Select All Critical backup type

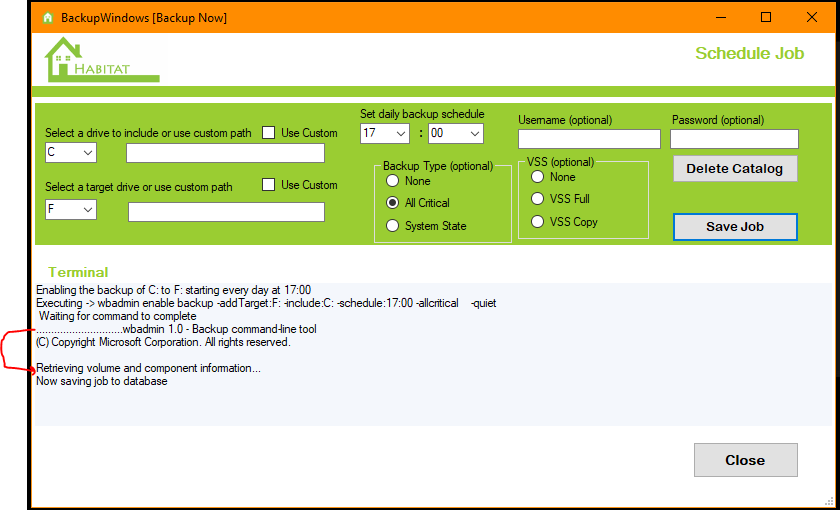(x=393, y=203)
